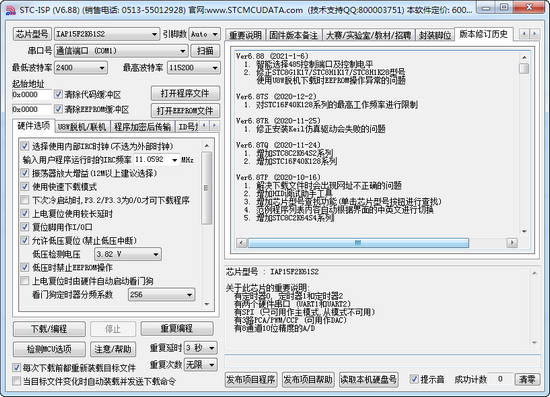550x397 pixels.
Task: Click hardware options scrollbar up arrow
Action: click(207, 145)
